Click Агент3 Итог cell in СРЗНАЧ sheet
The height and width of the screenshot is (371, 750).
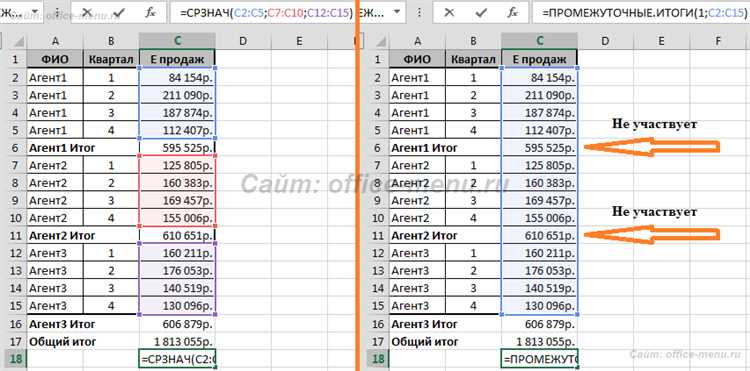coord(83,324)
